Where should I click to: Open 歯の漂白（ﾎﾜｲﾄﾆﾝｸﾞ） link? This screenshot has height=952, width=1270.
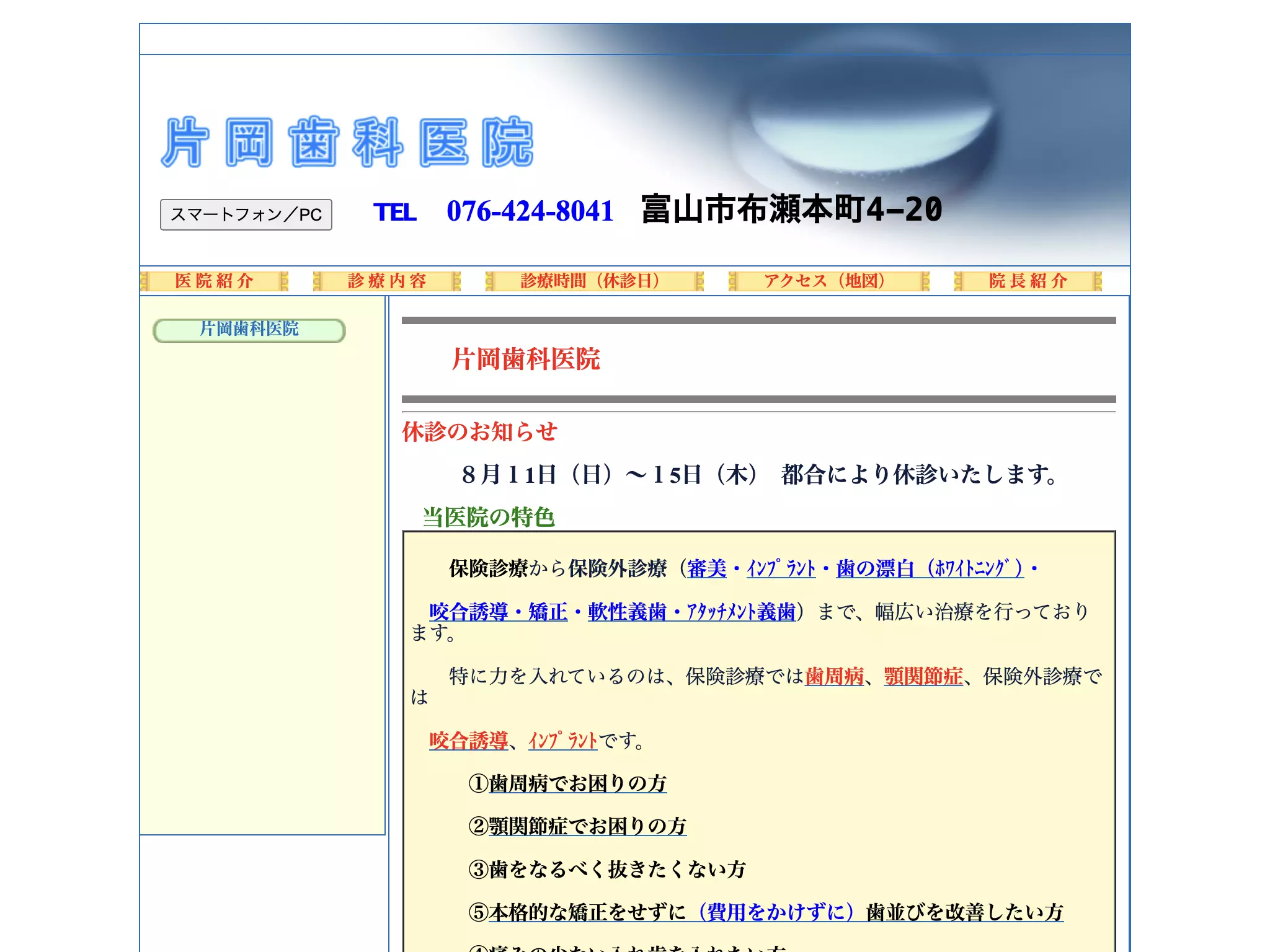[930, 568]
